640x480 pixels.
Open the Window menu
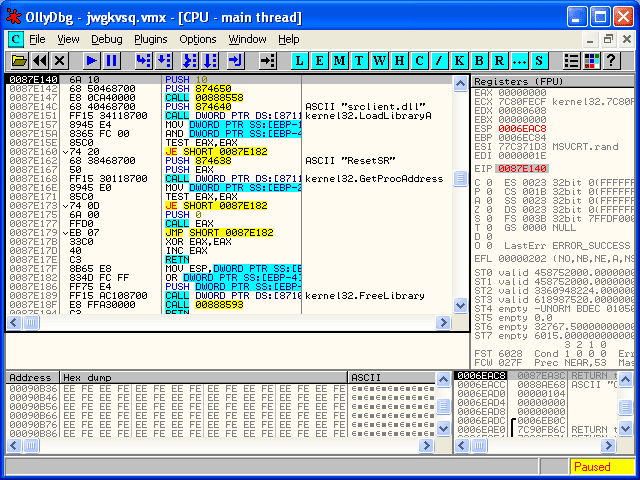point(247,39)
